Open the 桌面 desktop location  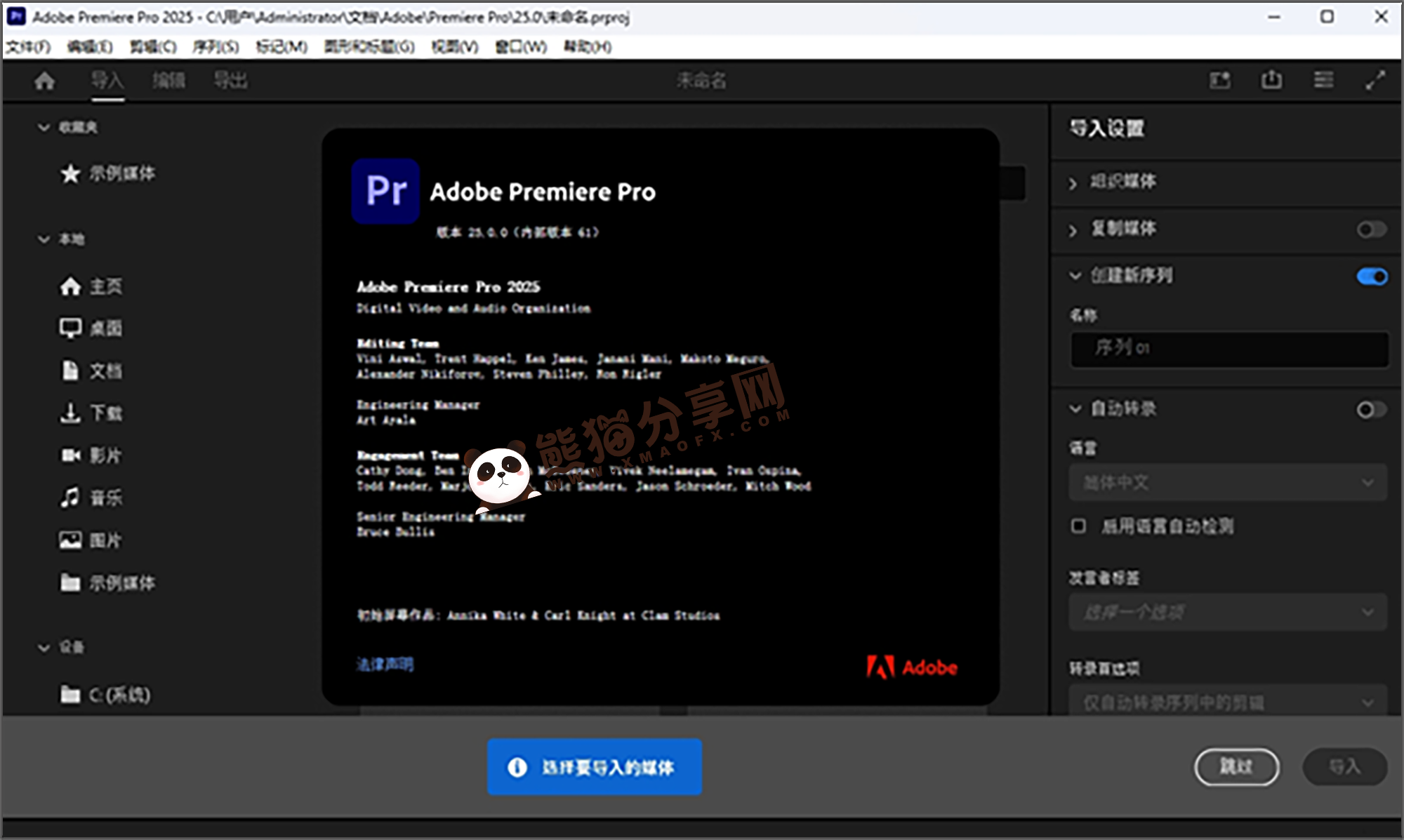91,328
